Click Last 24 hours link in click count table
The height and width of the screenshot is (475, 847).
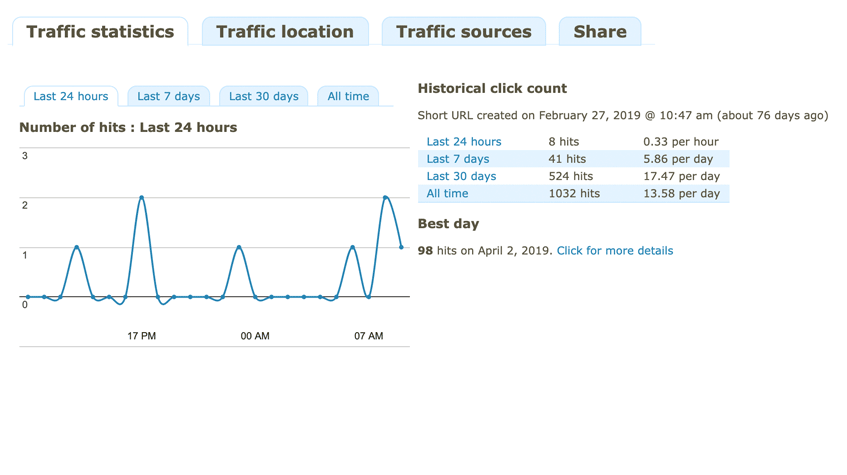464,142
